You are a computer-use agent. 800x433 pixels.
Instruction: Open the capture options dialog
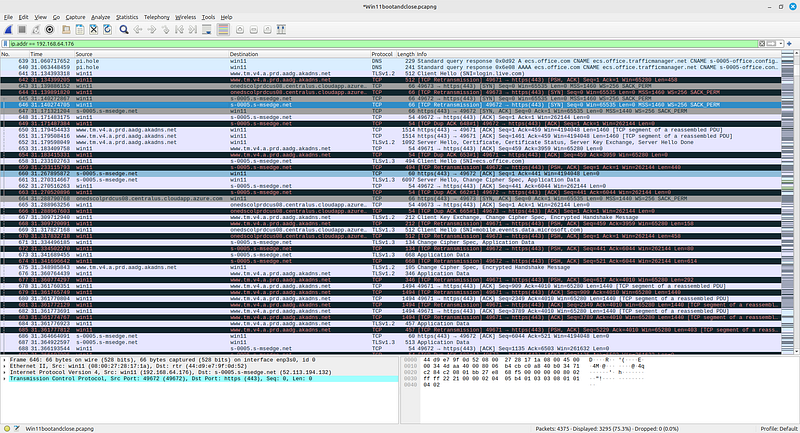tap(49, 30)
